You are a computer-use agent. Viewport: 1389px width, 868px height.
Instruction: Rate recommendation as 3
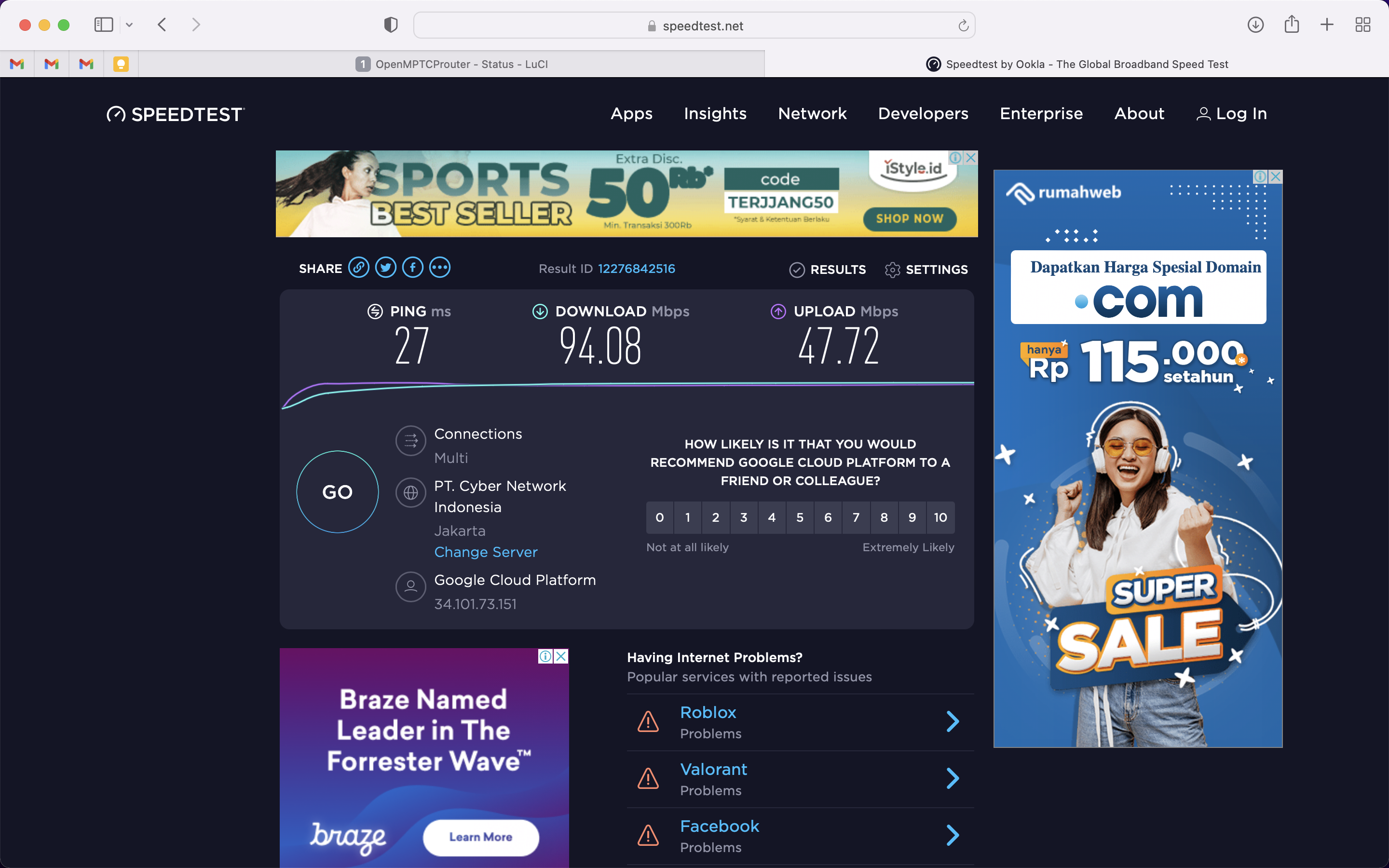point(744,517)
